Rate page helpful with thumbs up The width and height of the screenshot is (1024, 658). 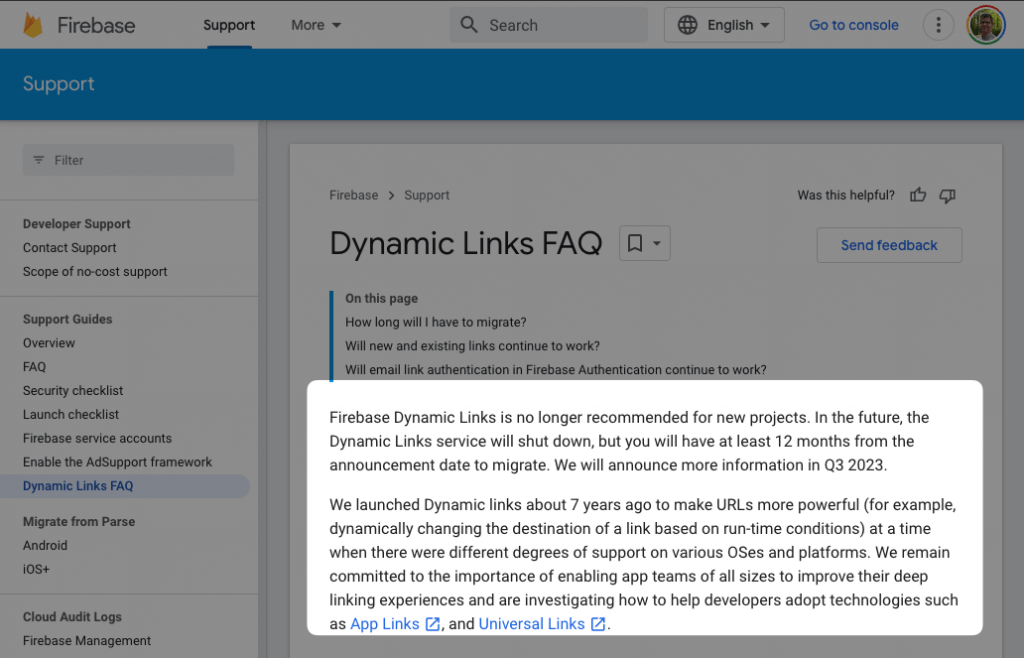pos(918,195)
